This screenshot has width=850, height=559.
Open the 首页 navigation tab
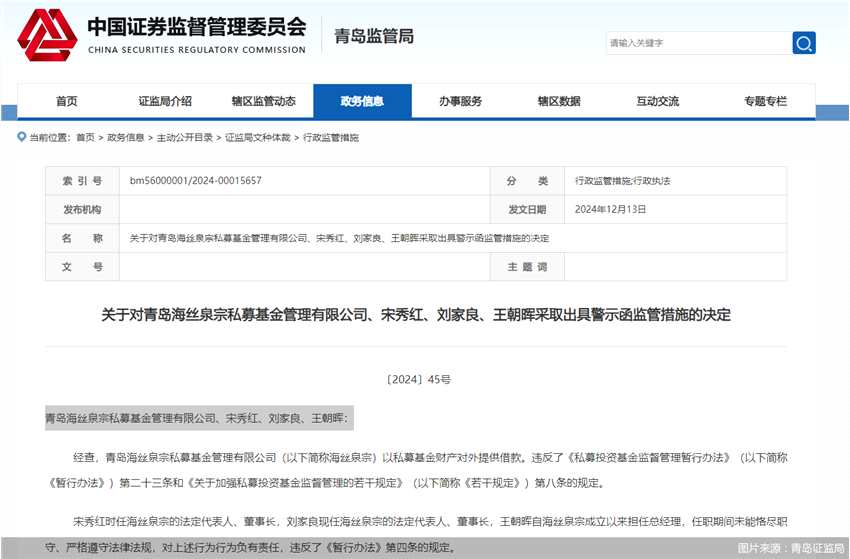coord(67,101)
